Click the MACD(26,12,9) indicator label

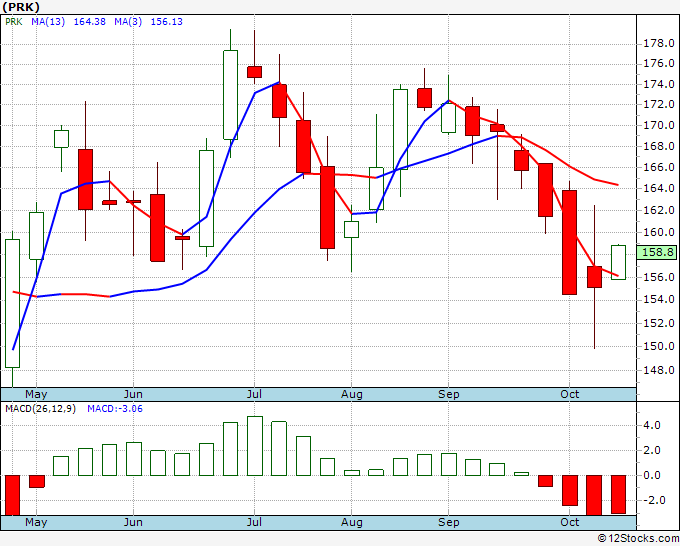coord(40,409)
